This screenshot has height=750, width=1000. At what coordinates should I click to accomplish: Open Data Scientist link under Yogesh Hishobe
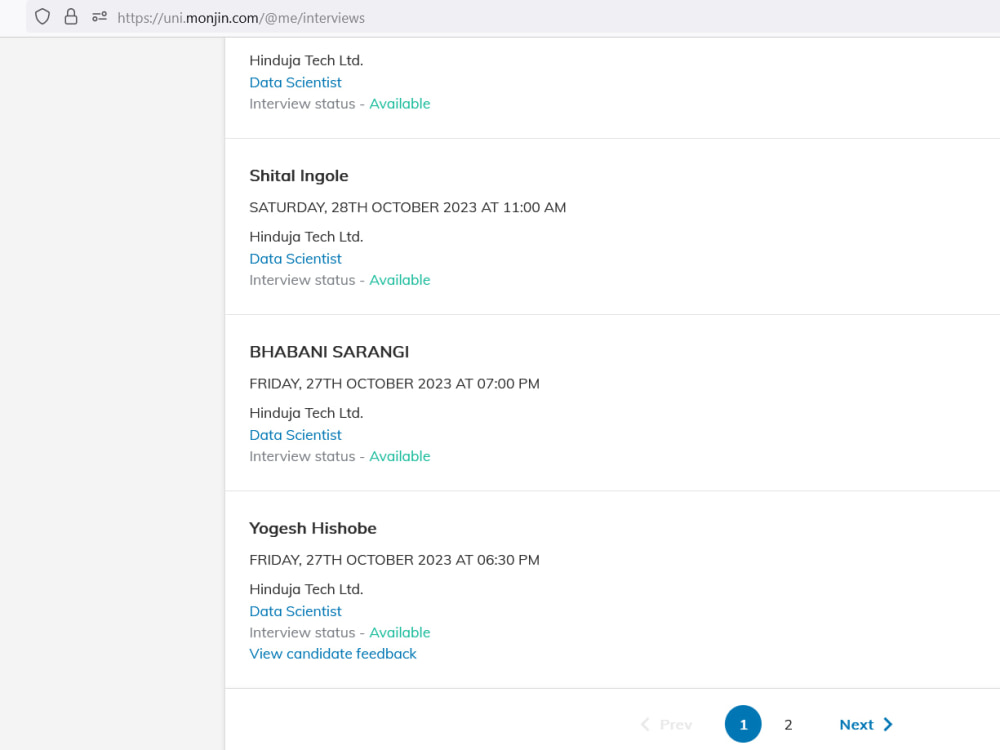coord(295,611)
